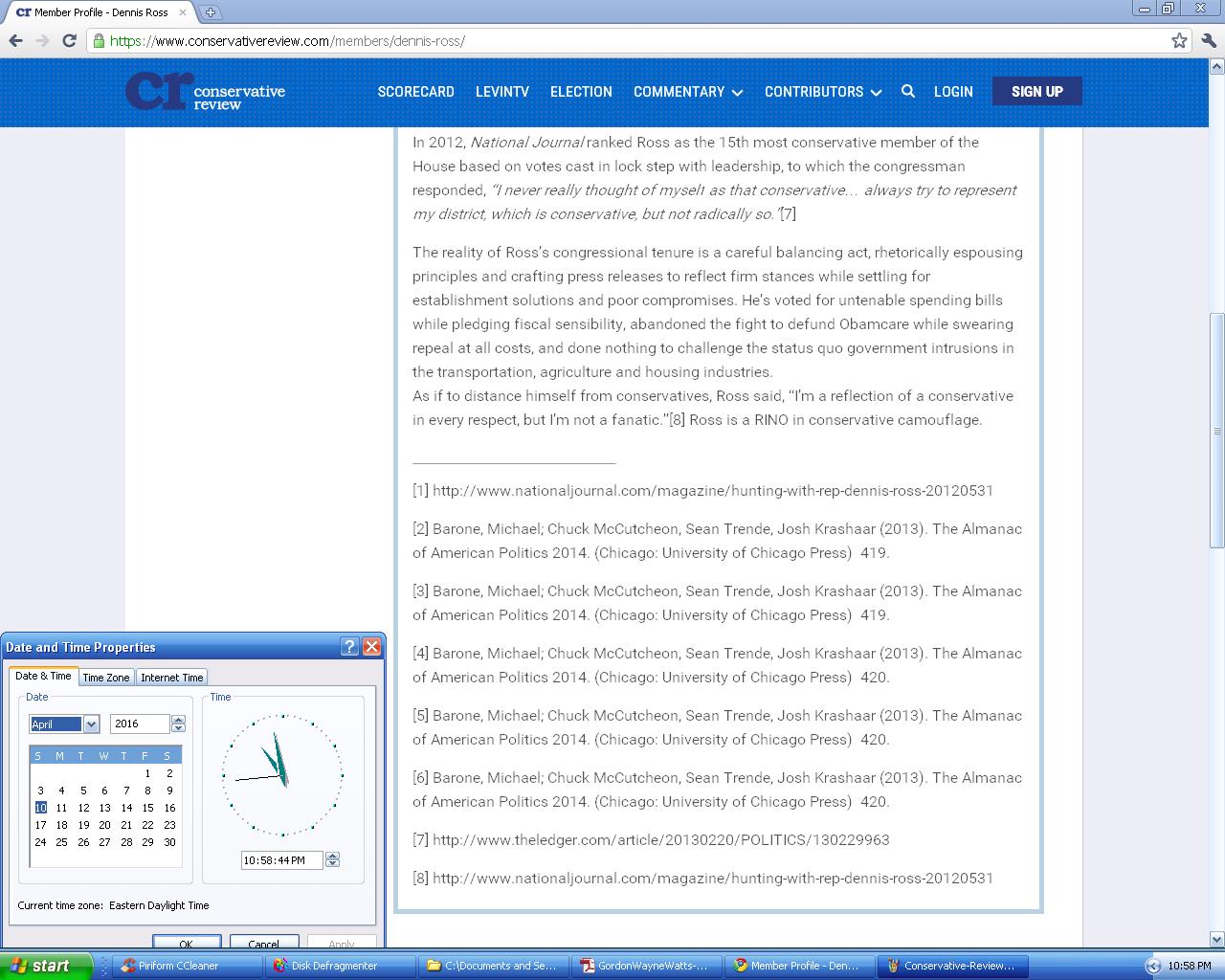Click the help question mark in Date and Time dialog
The width and height of the screenshot is (1225, 980).
(x=349, y=646)
